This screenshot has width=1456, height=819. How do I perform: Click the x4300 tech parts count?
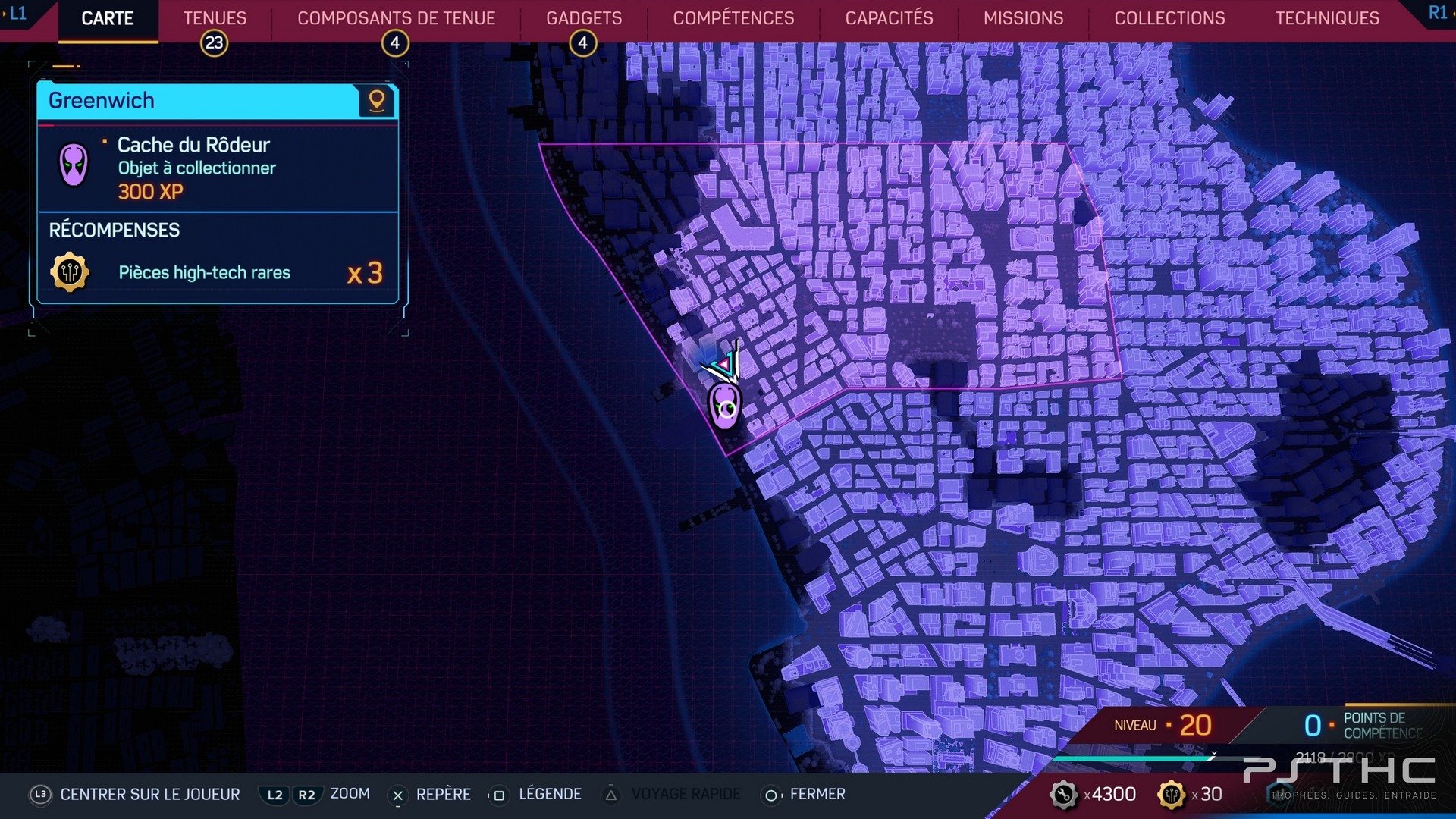1109,794
